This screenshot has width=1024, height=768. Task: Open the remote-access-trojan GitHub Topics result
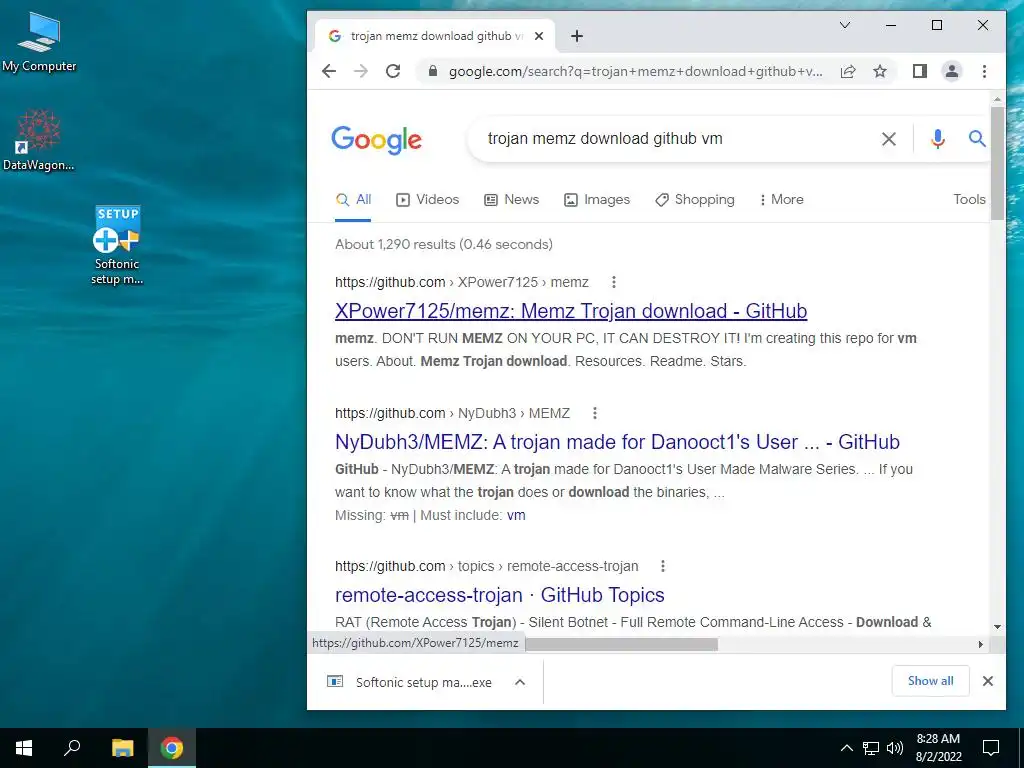[x=500, y=595]
